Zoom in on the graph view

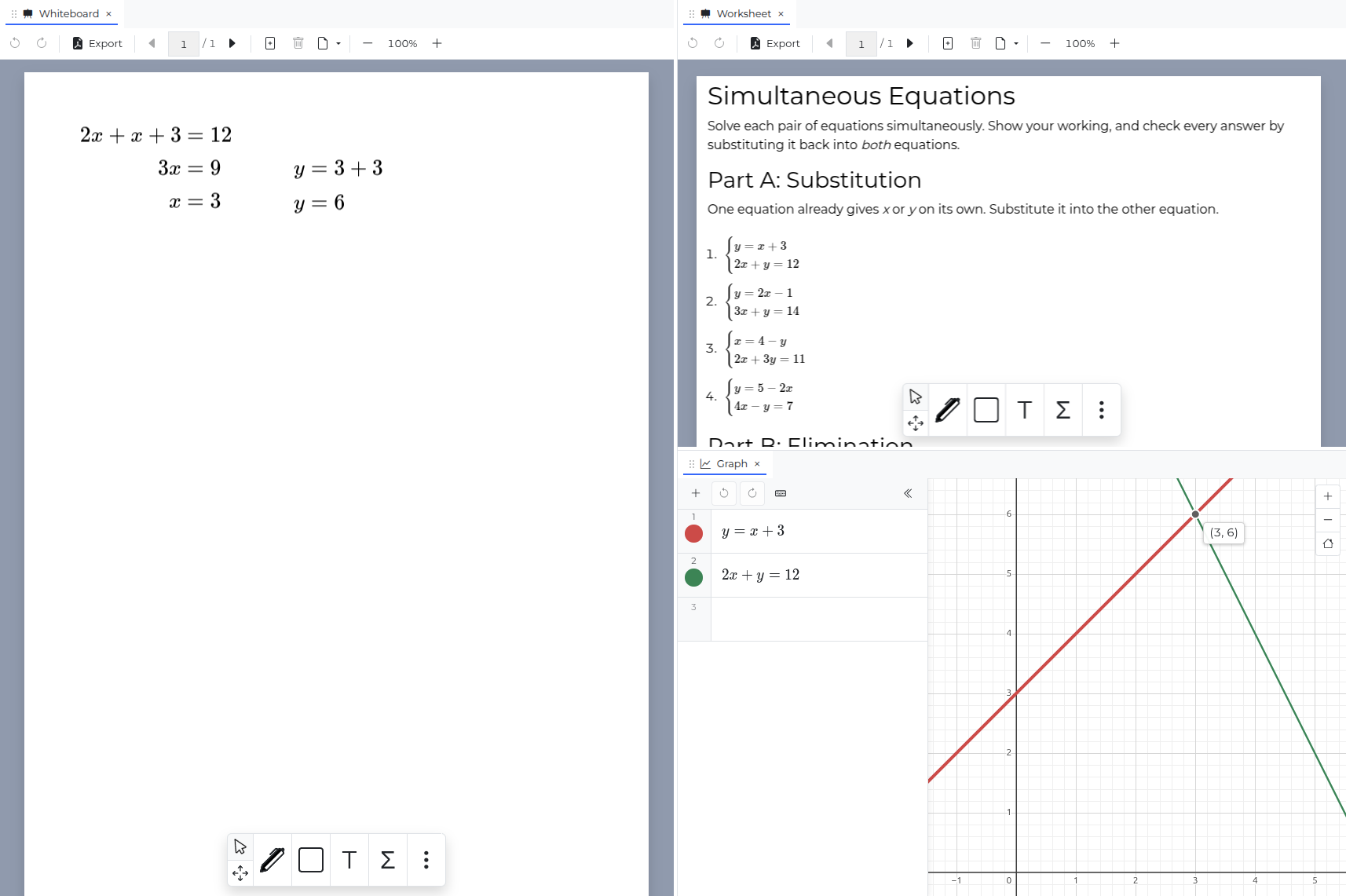tap(1328, 496)
